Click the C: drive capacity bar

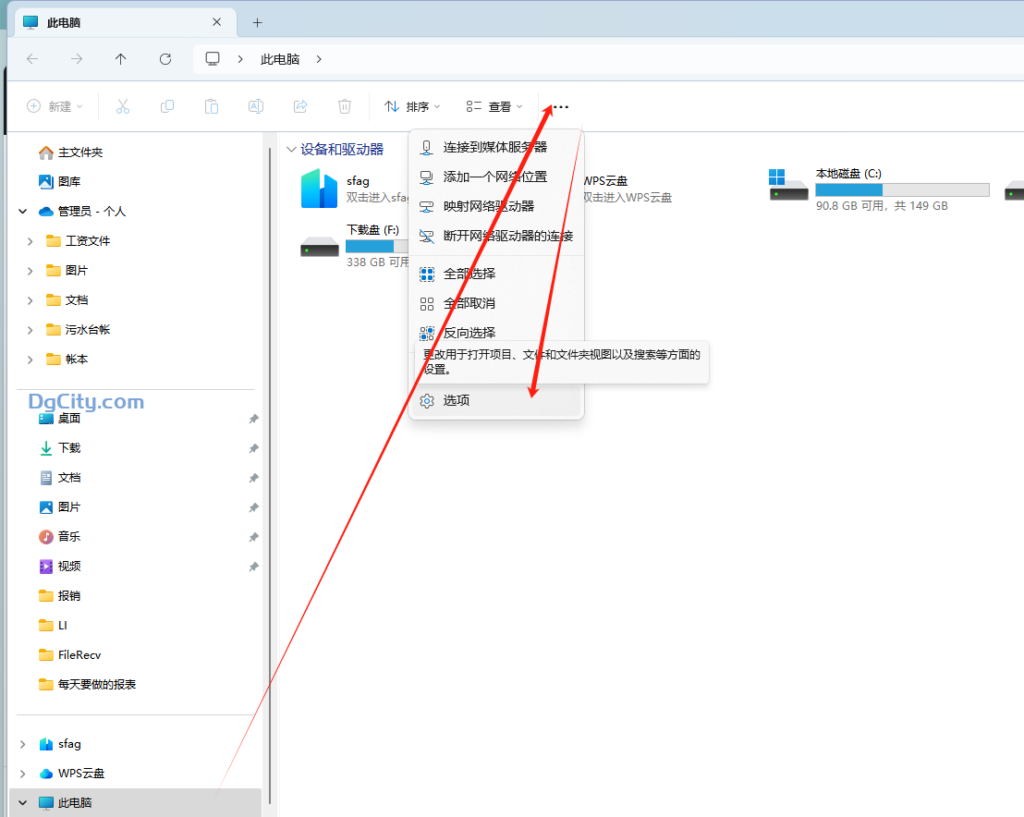click(902, 189)
